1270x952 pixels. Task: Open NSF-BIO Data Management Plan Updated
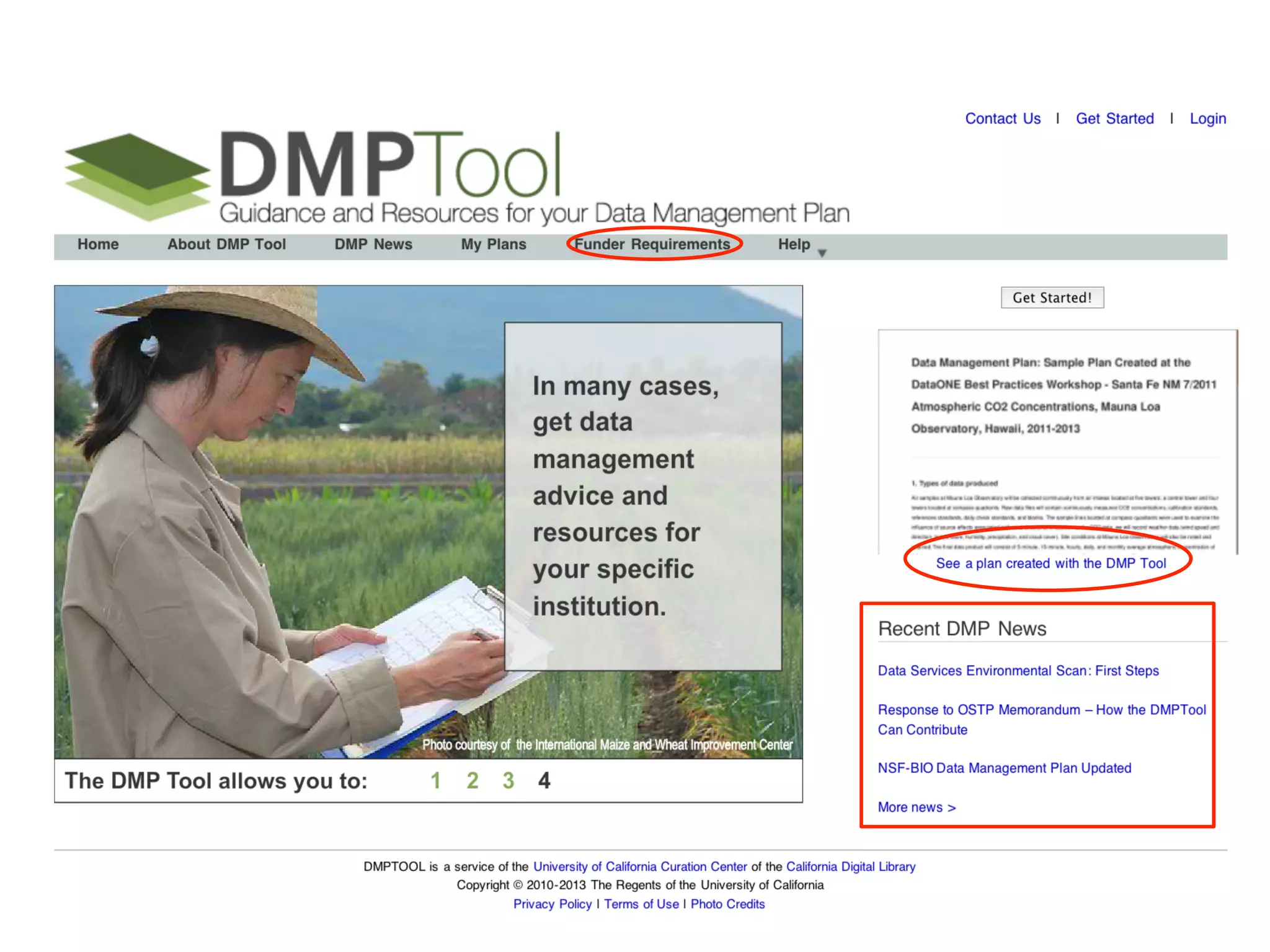[1004, 769]
